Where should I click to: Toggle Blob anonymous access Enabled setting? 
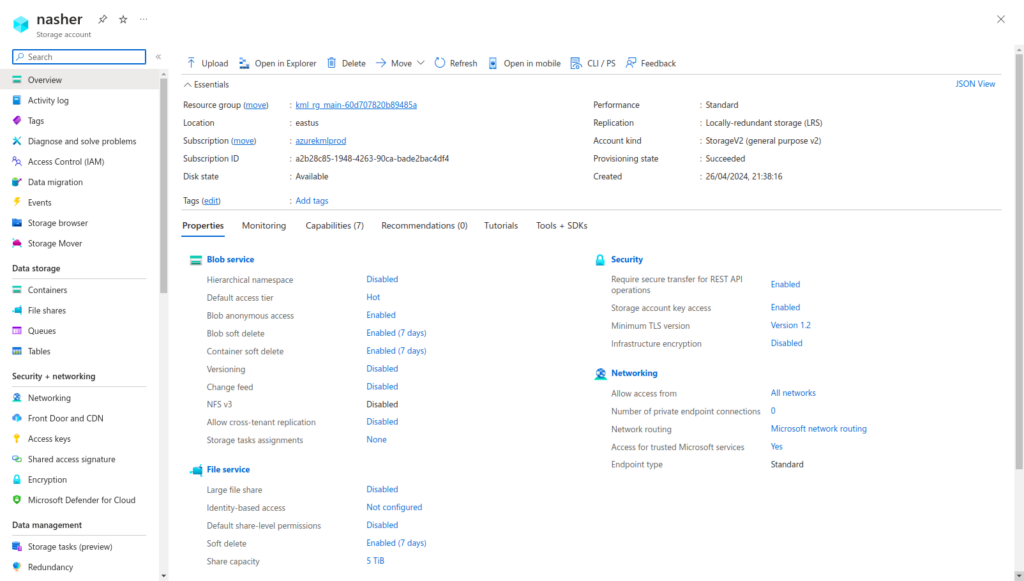(381, 315)
